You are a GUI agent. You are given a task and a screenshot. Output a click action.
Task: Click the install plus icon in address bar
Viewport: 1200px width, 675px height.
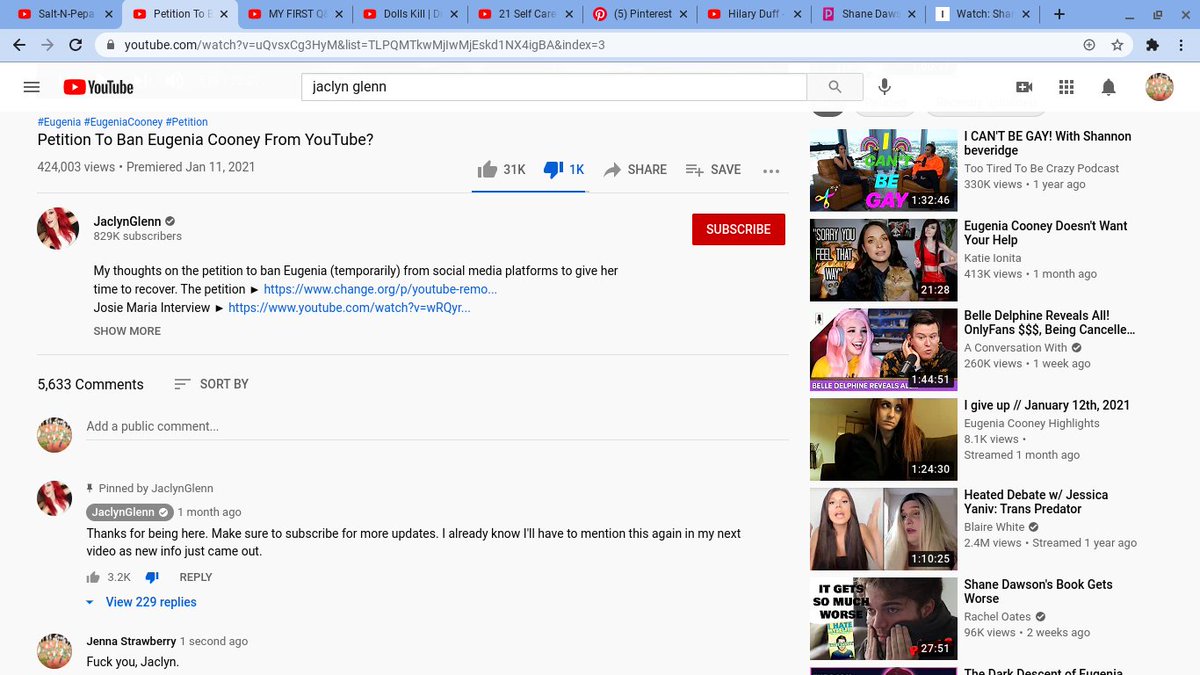(1089, 45)
